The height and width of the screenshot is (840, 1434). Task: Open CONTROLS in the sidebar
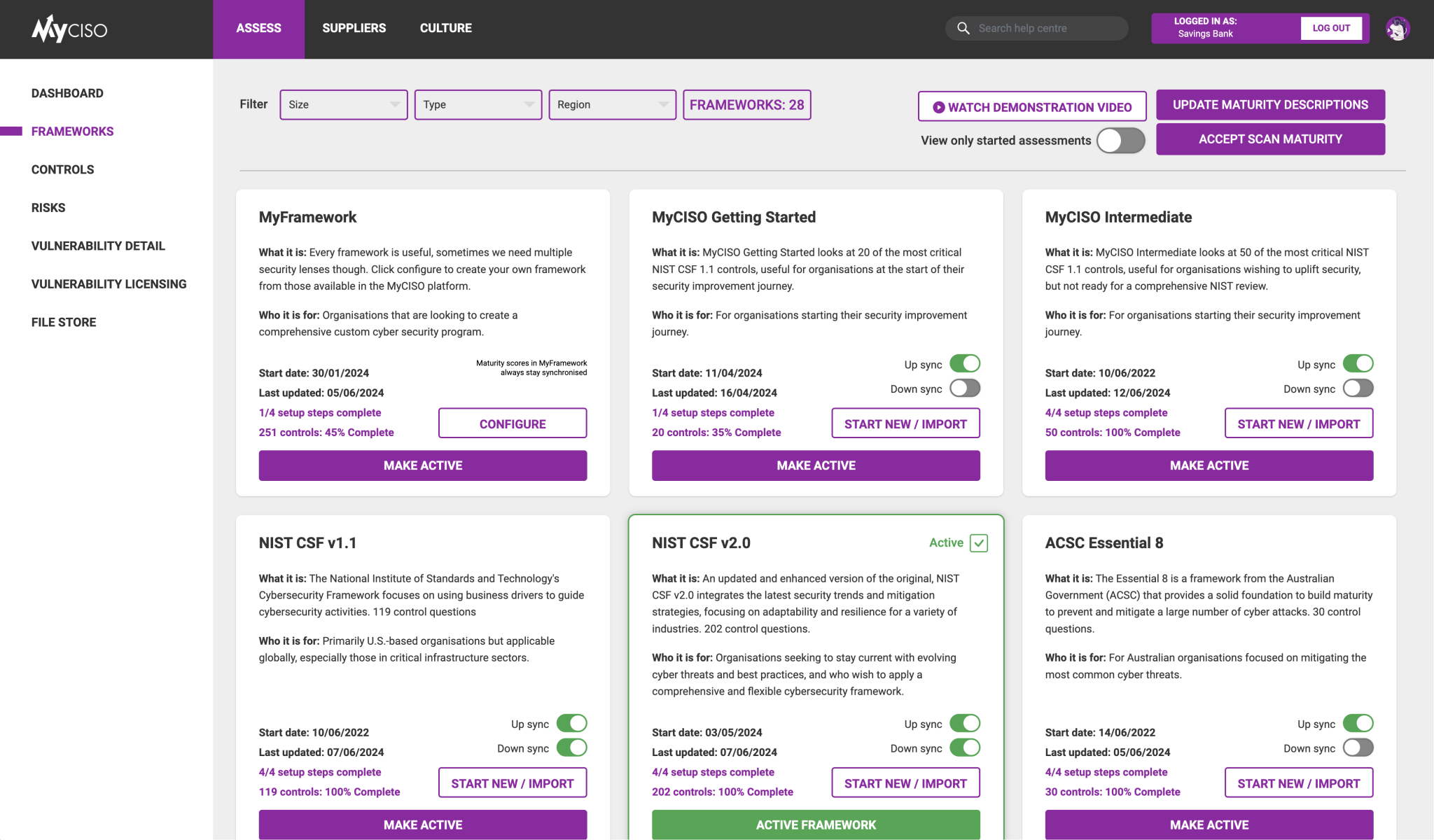[x=62, y=169]
